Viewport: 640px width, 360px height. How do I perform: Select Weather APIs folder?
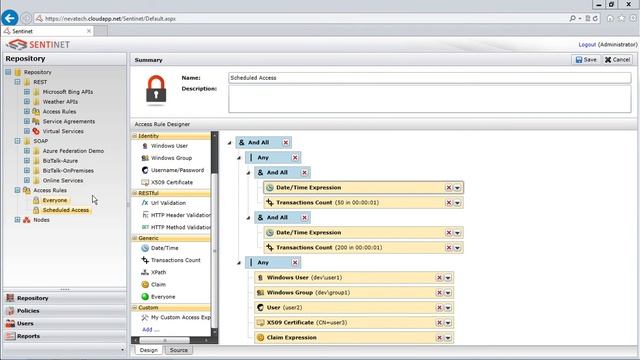point(60,102)
